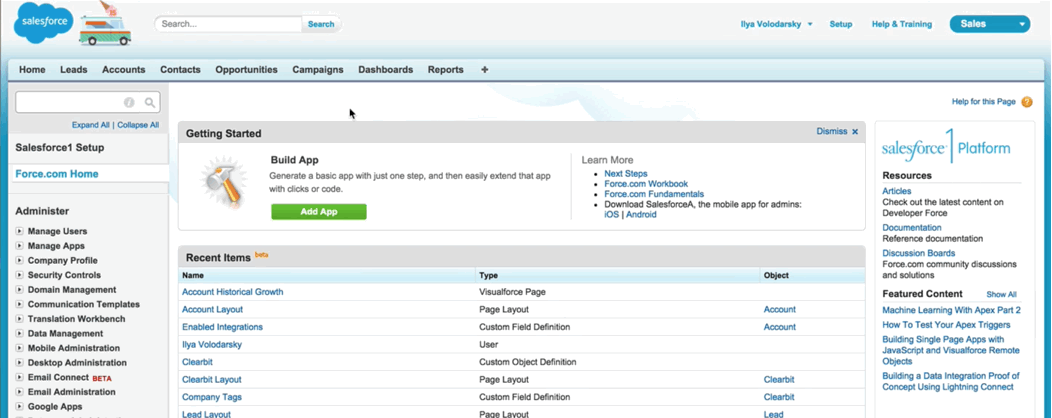Click the Android download link
The image size is (1052, 418).
tap(641, 215)
